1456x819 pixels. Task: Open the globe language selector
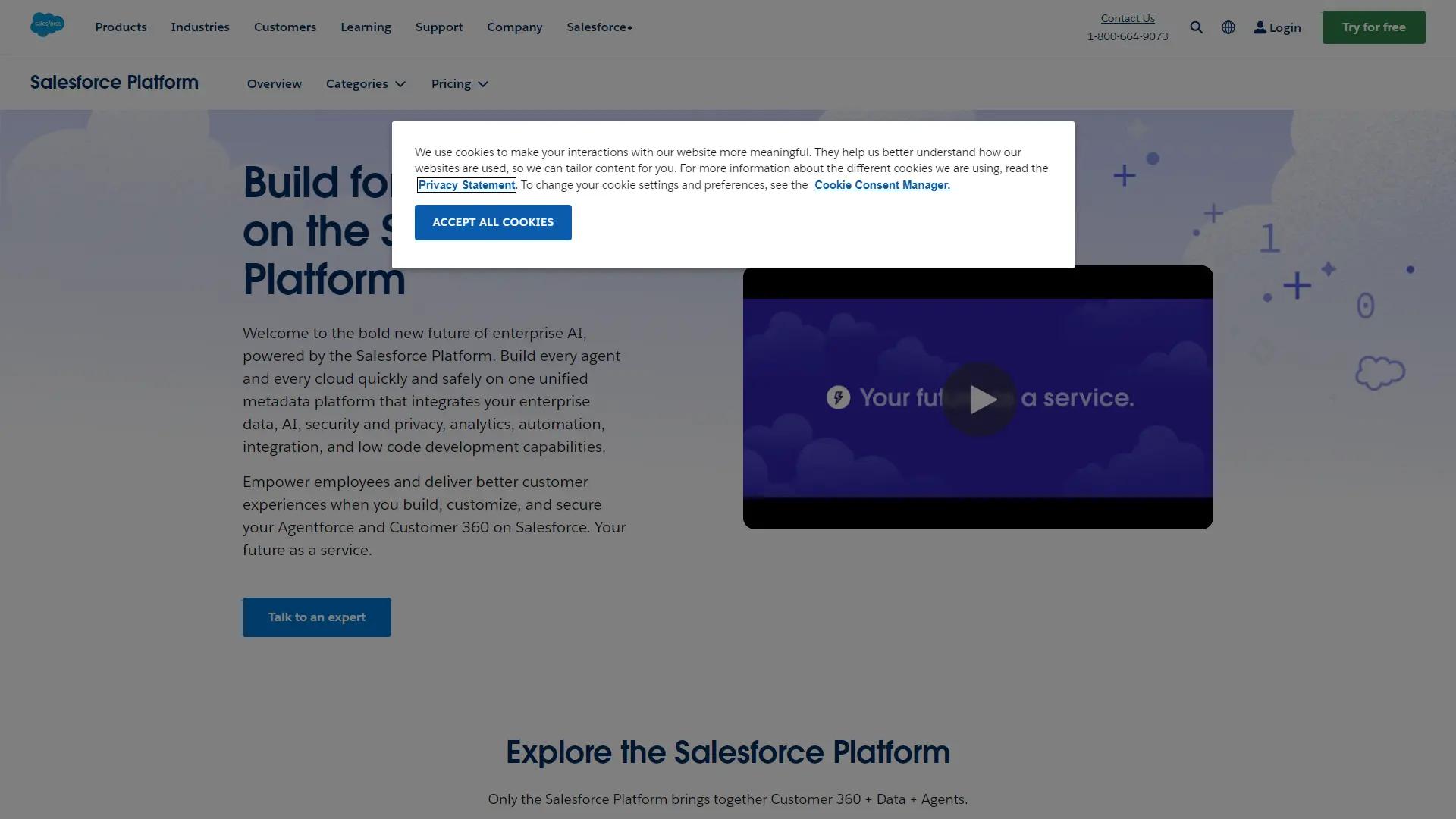(1228, 27)
